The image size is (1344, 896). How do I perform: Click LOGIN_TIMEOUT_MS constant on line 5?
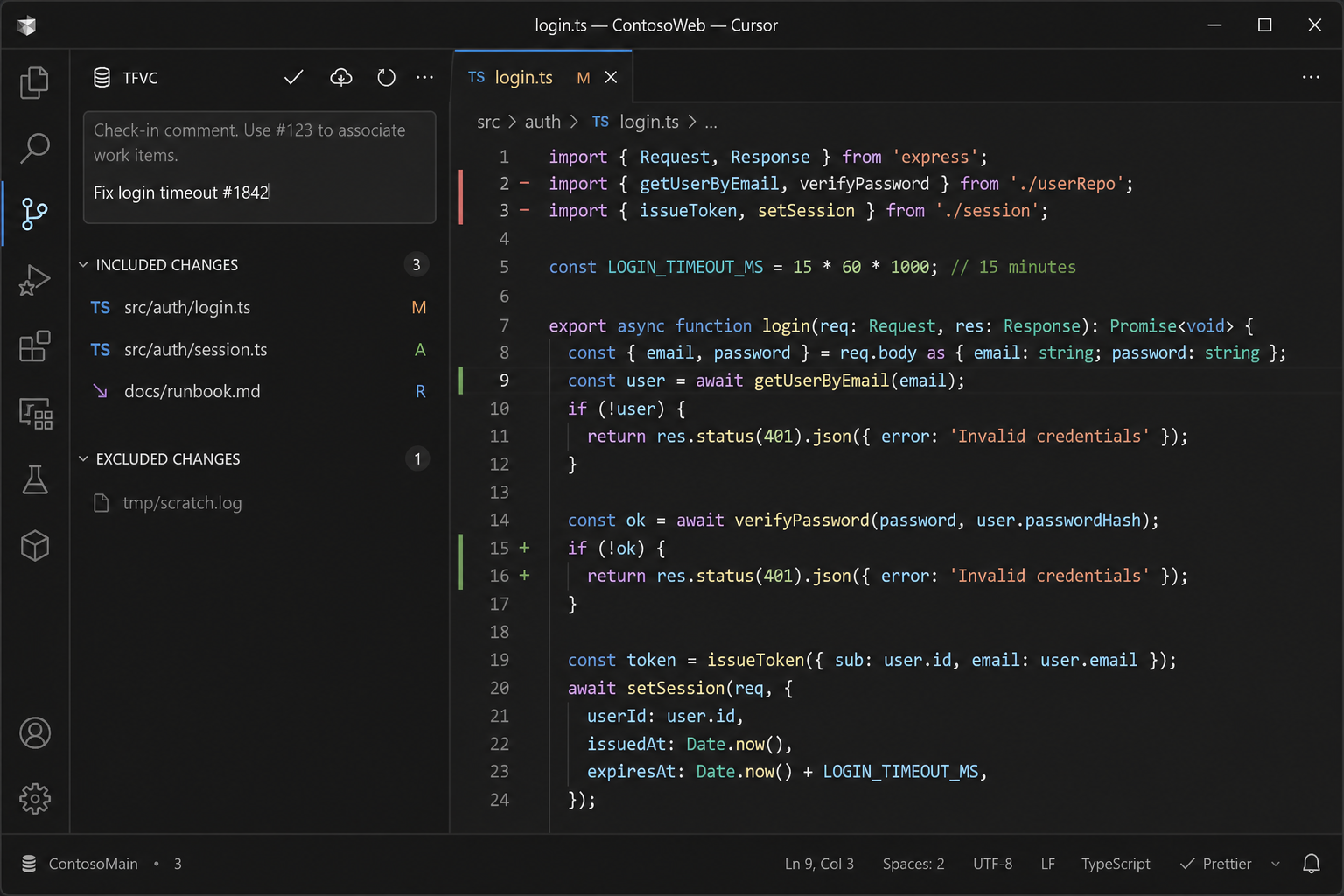click(x=685, y=267)
